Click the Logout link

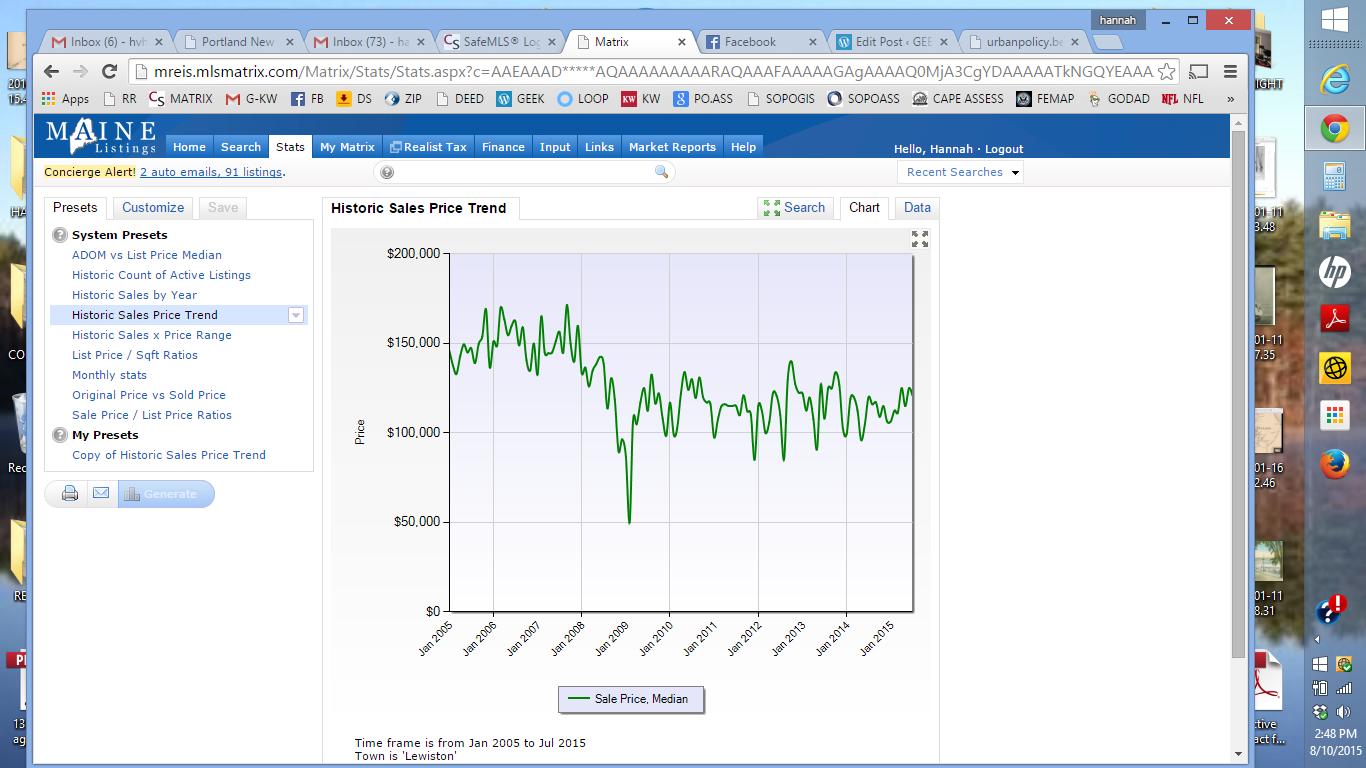click(x=1004, y=149)
